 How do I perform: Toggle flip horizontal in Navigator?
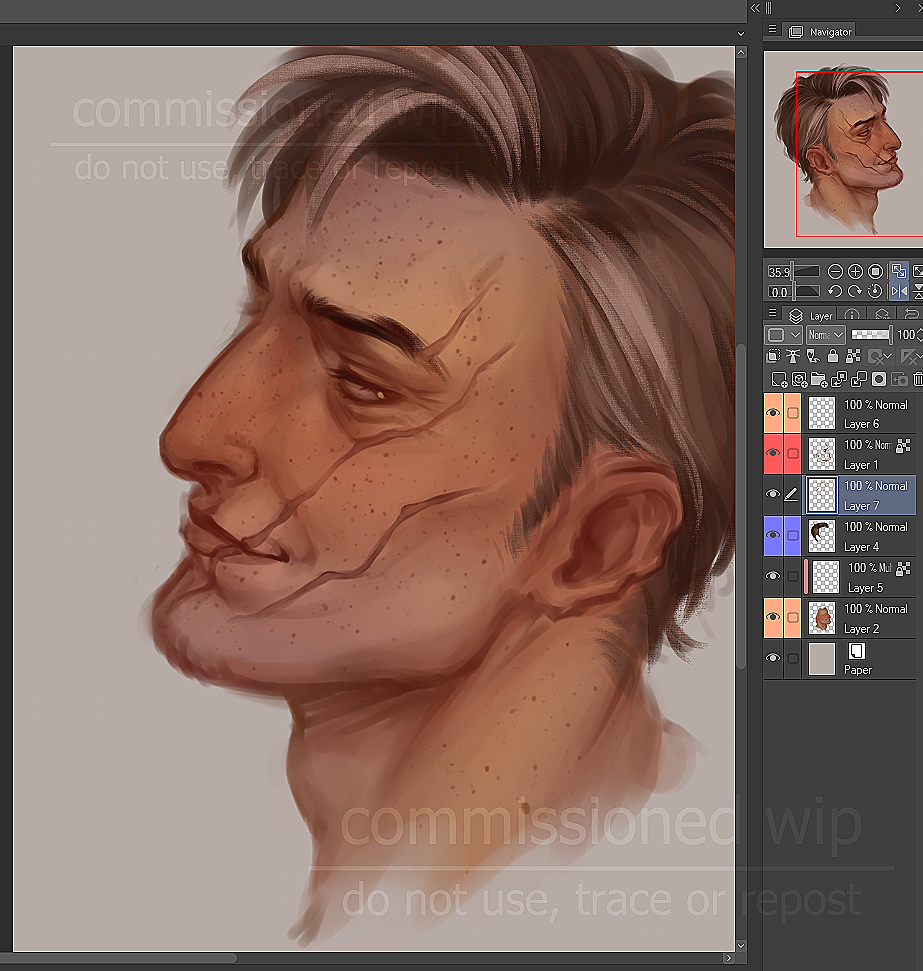pos(898,291)
